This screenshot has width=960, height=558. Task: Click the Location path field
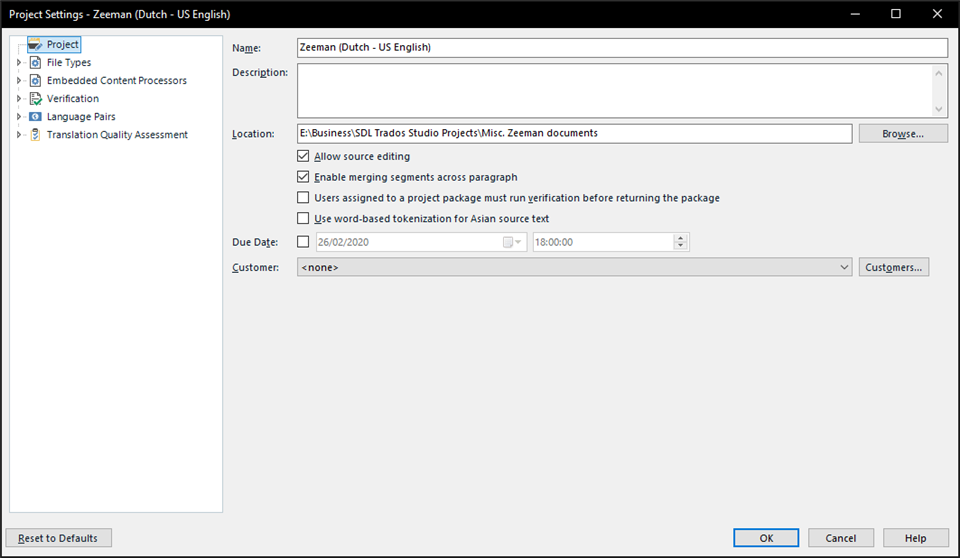574,134
